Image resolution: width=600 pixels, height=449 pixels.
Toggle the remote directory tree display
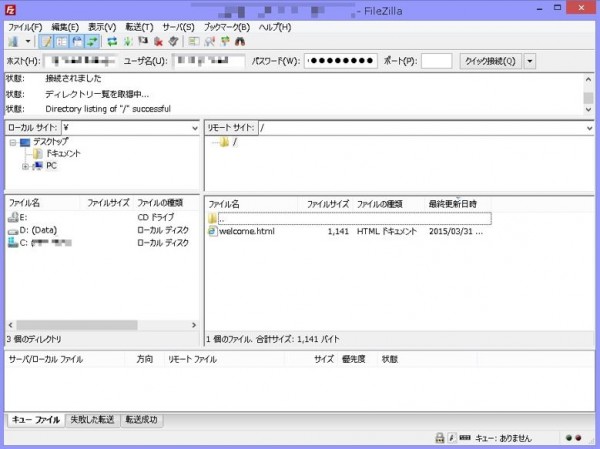click(77, 41)
